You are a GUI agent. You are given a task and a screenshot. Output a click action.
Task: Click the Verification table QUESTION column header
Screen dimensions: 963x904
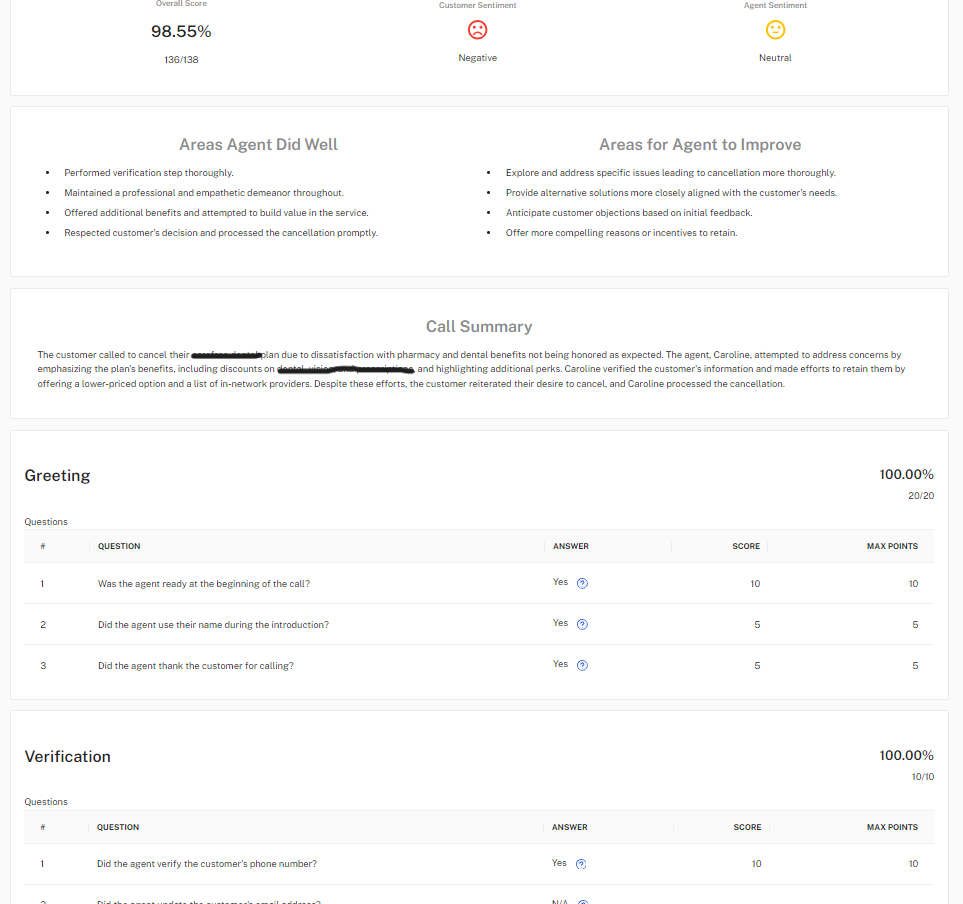(118, 827)
